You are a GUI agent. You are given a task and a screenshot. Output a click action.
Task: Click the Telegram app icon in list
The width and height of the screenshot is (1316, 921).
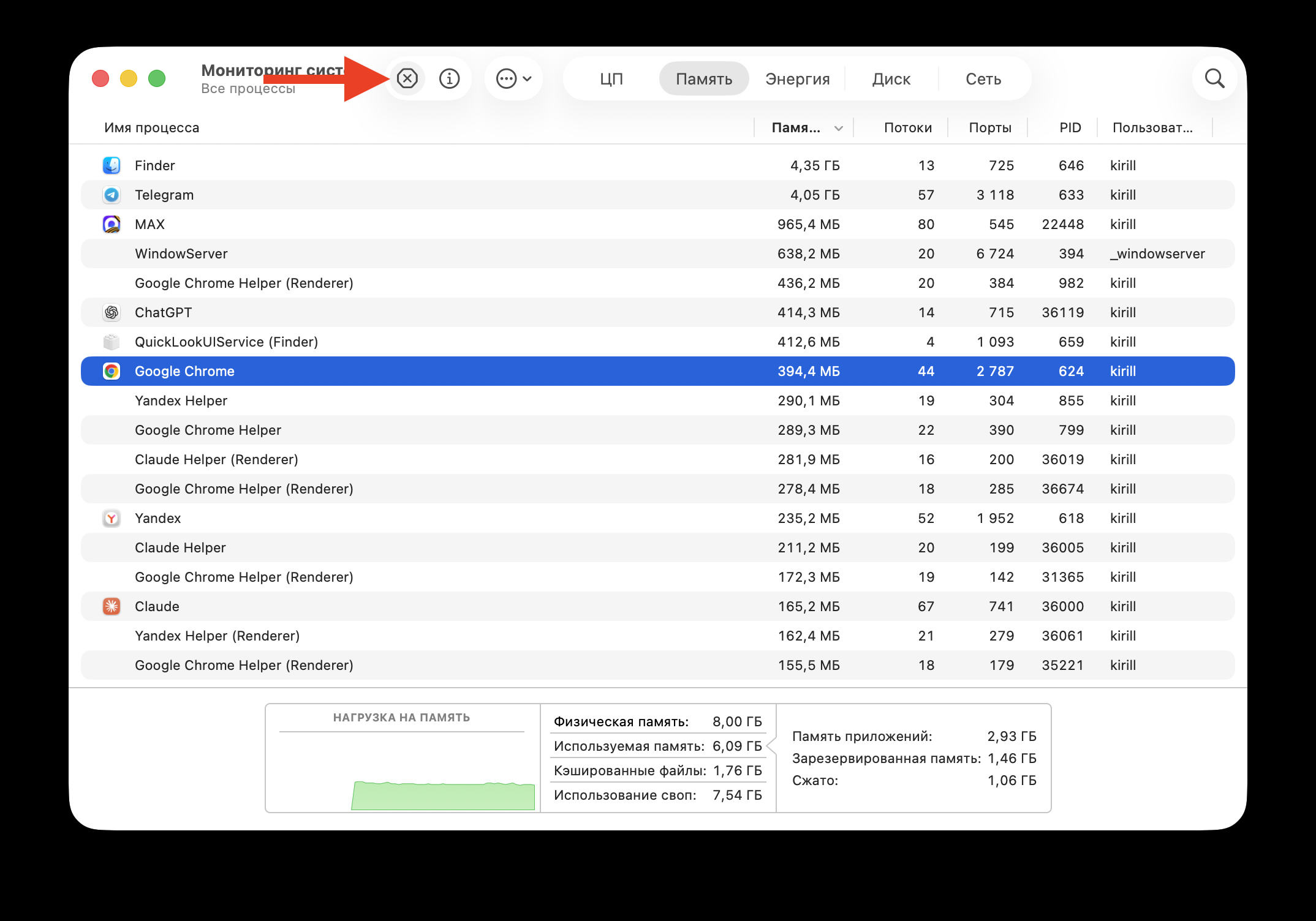pos(111,195)
